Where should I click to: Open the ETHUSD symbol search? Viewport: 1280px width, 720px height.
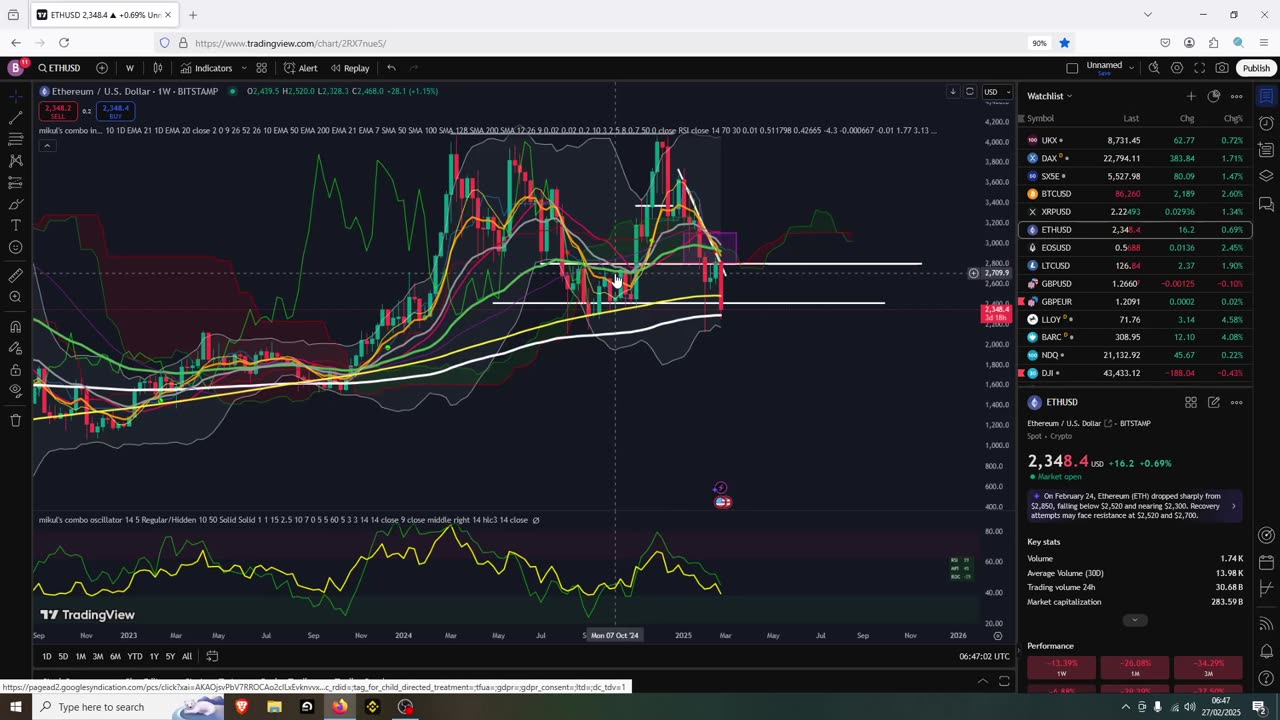coord(60,68)
